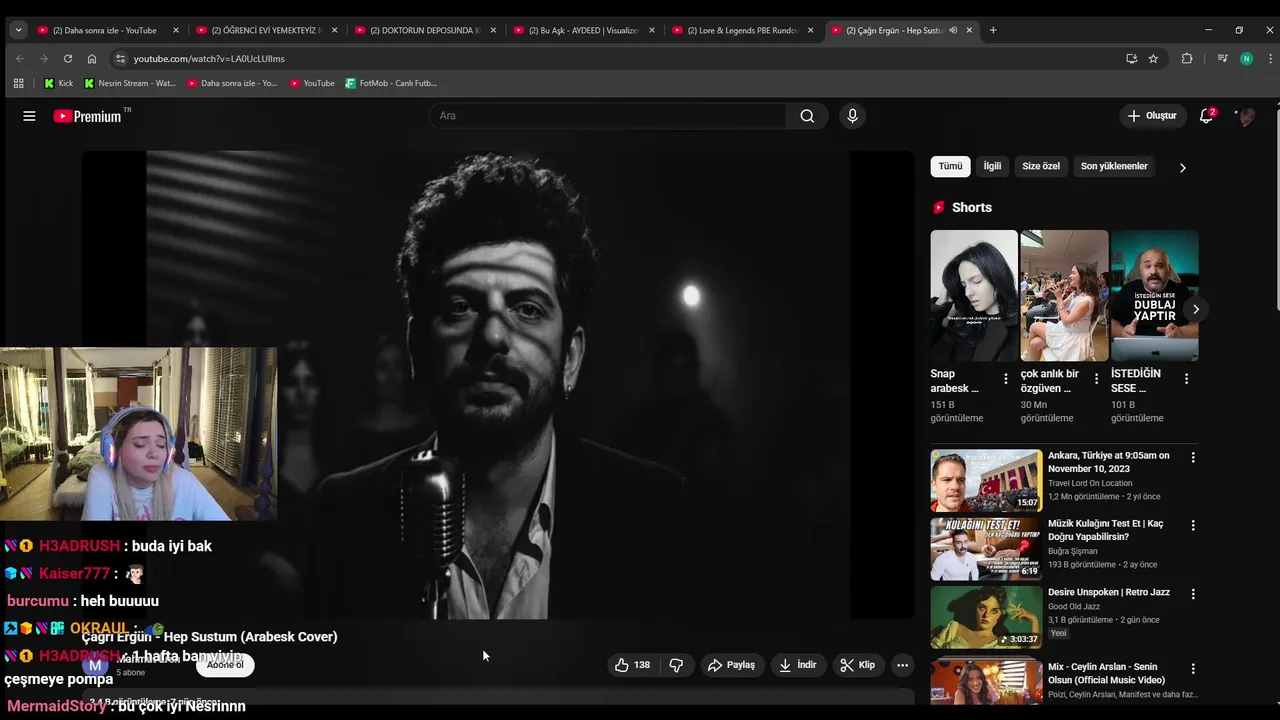Open the İSTEDİĞİN SESE Short thumbnail

click(x=1154, y=295)
